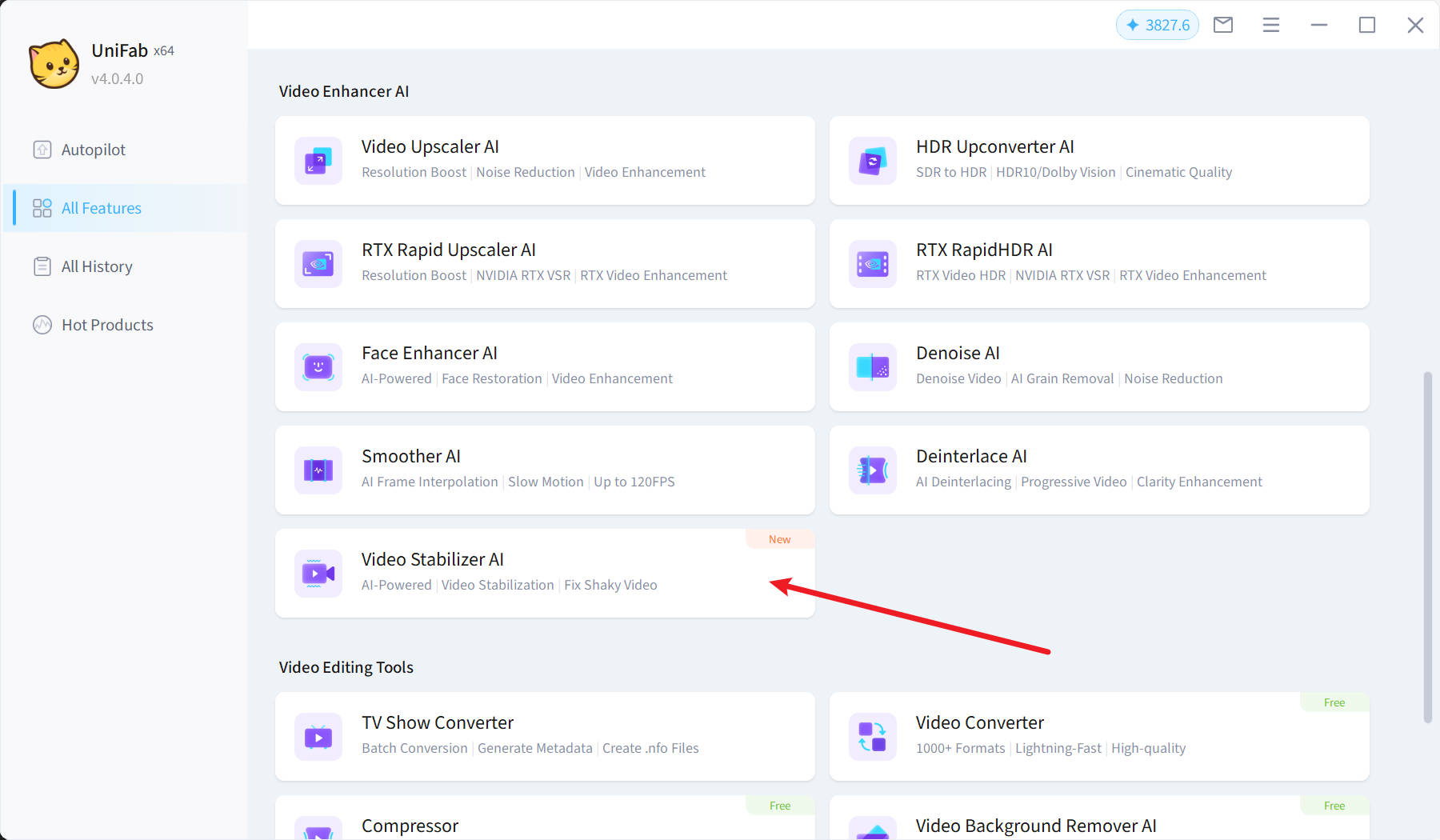Open the Video Stabilizer AI icon
The image size is (1440, 840).
pos(318,574)
